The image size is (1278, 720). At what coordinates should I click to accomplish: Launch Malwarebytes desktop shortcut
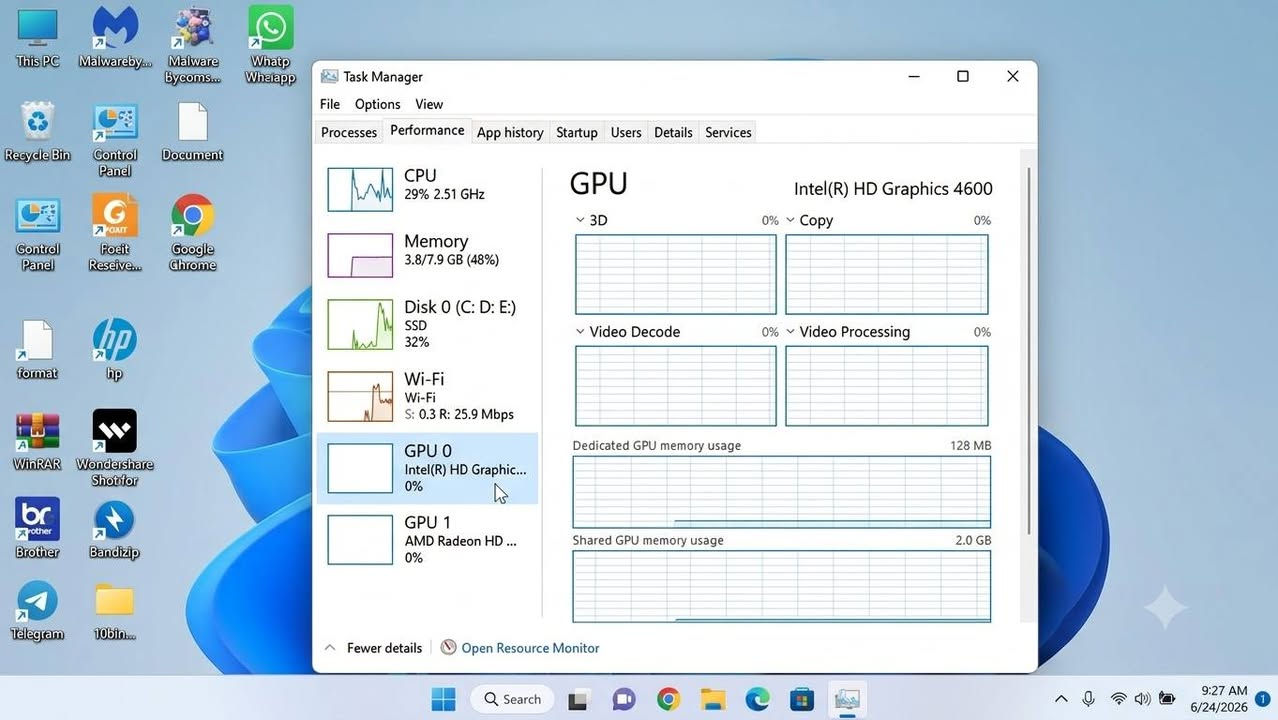(x=114, y=36)
